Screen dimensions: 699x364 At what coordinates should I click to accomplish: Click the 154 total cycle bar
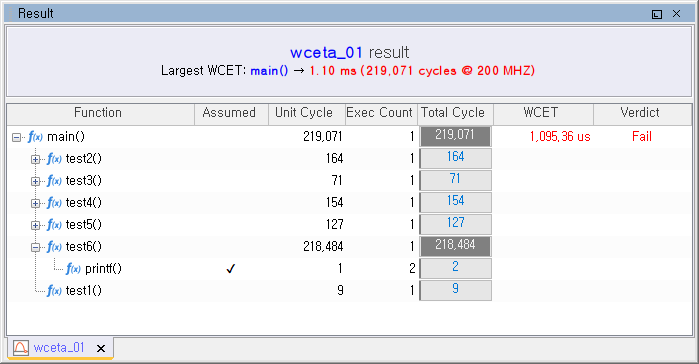pos(455,202)
